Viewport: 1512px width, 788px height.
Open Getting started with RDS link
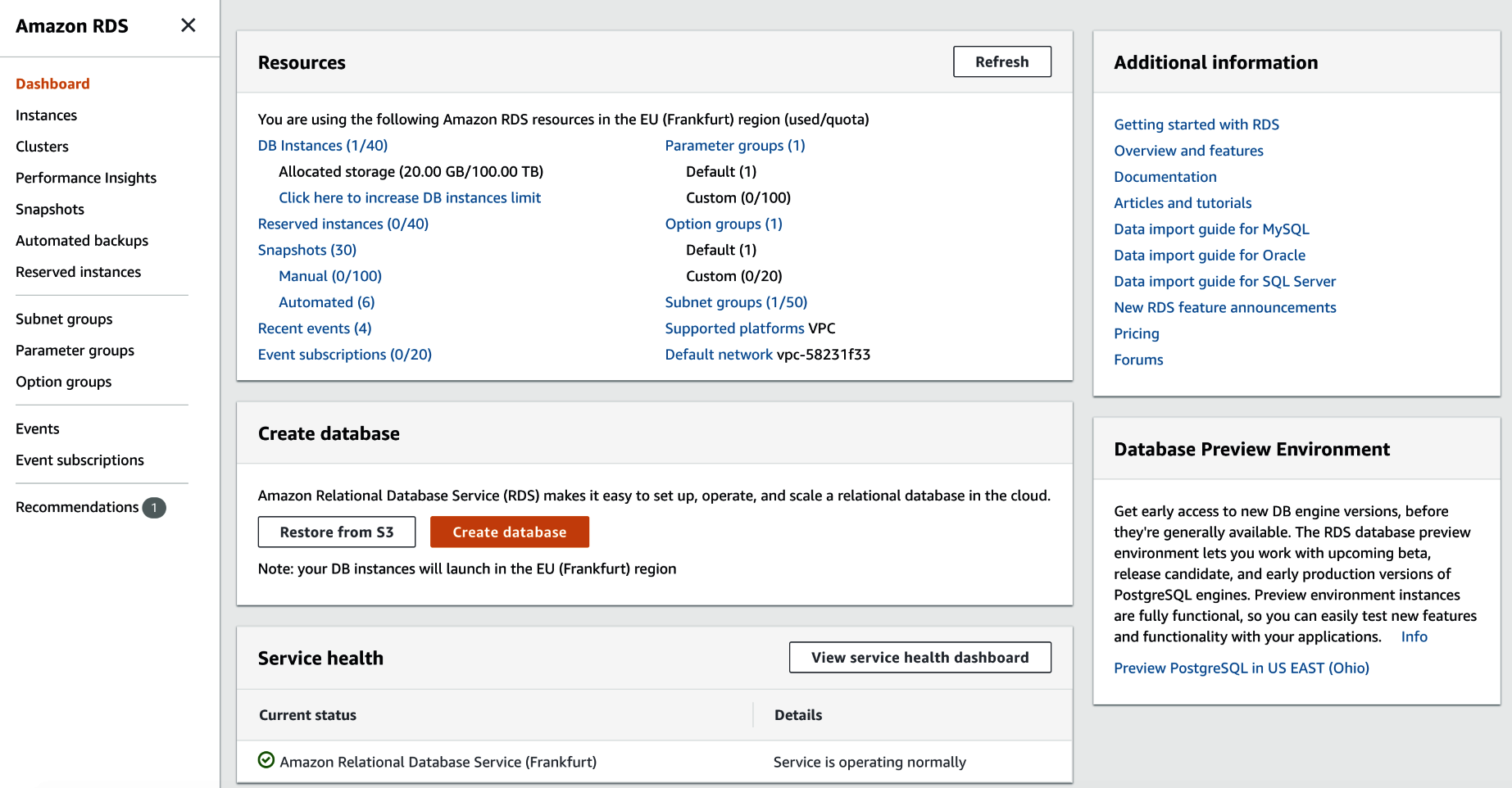tap(1196, 125)
